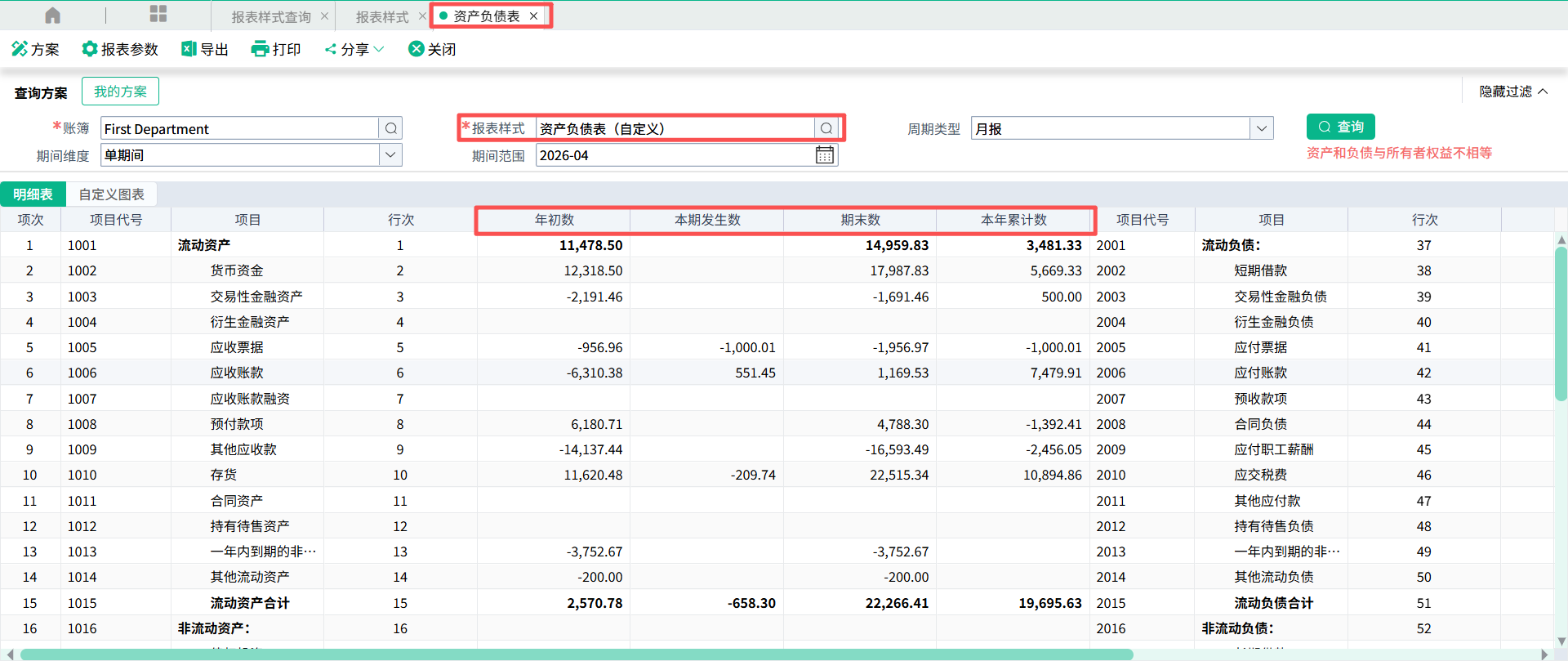Open the 报表样式 lookup search icon
This screenshot has height=661, width=1568.
[x=826, y=128]
